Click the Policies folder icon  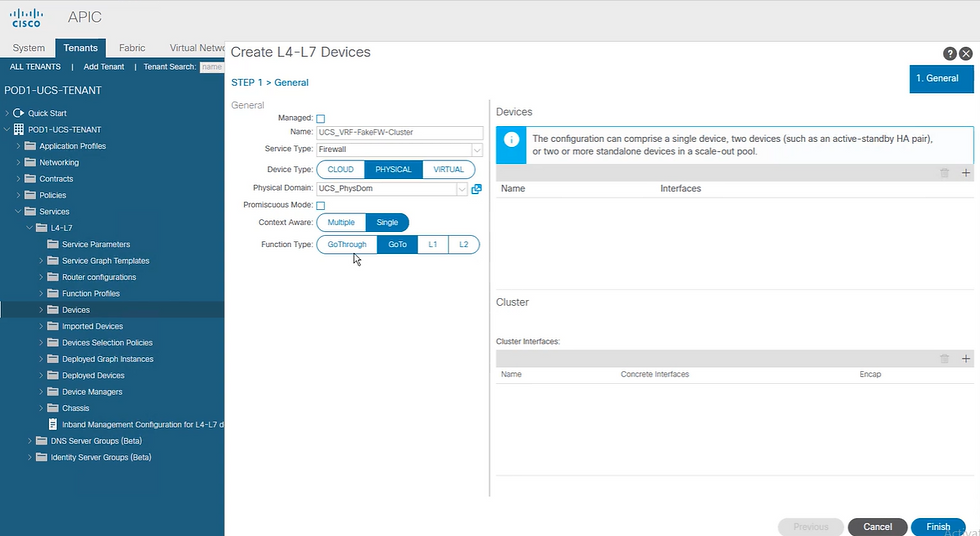pos(30,195)
